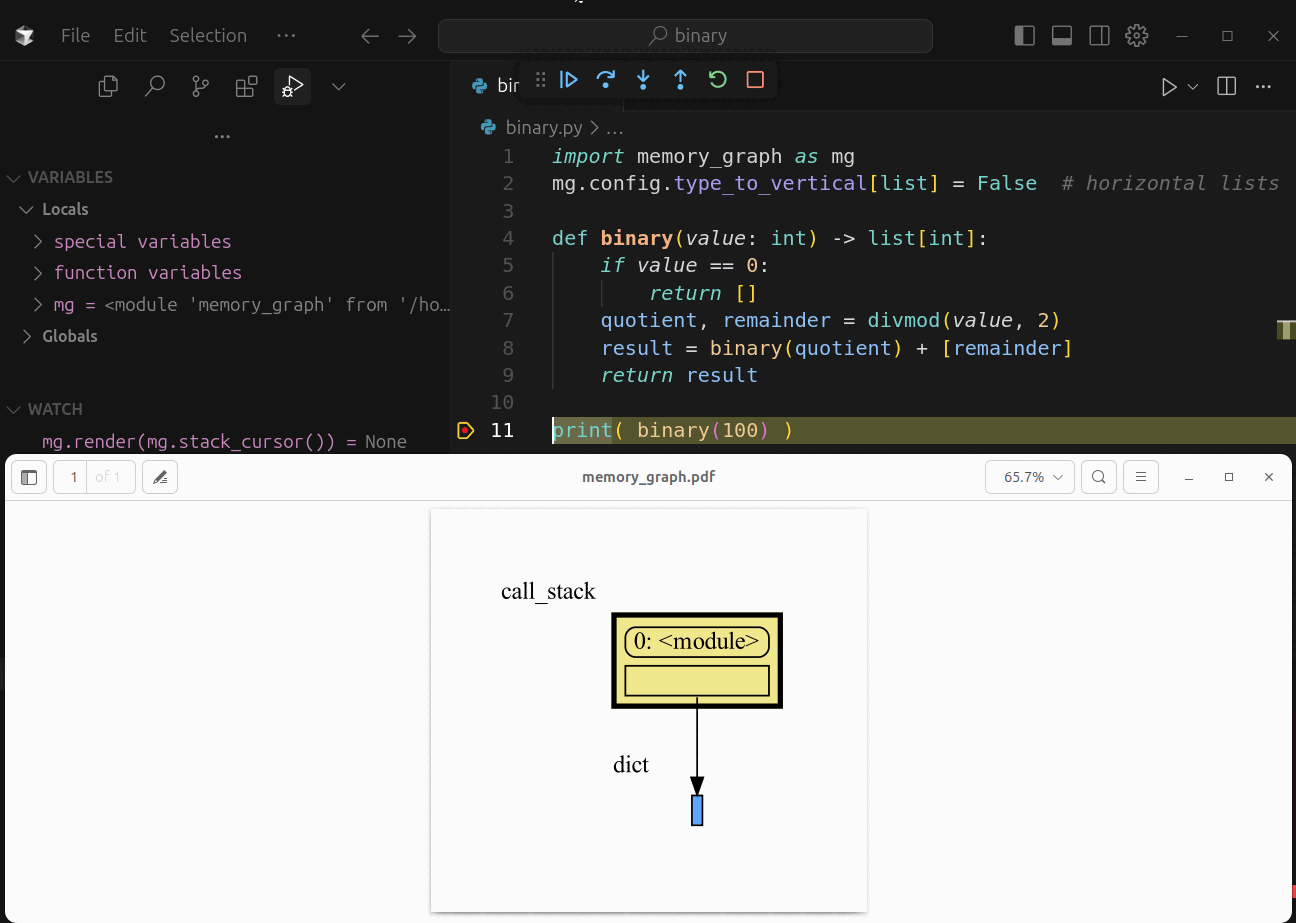The width and height of the screenshot is (1296, 923).
Task: Click the VS Code app logo icon
Action: [25, 36]
